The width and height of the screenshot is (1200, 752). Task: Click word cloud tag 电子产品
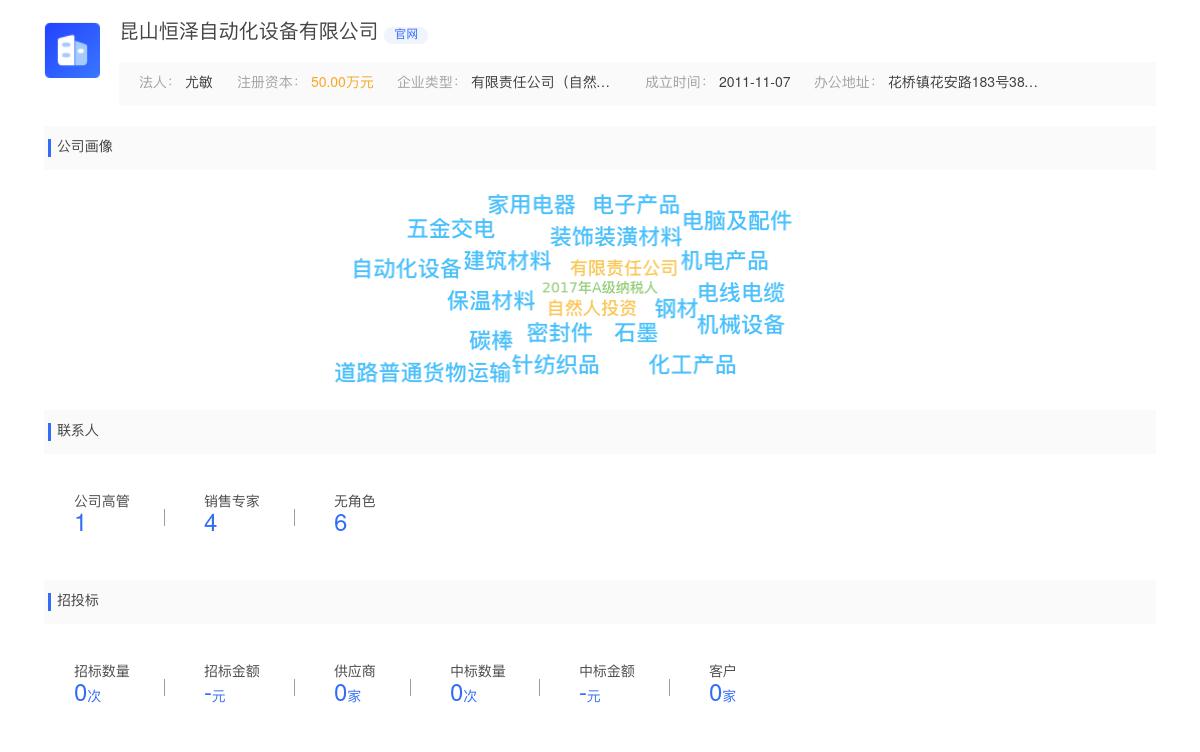click(636, 205)
